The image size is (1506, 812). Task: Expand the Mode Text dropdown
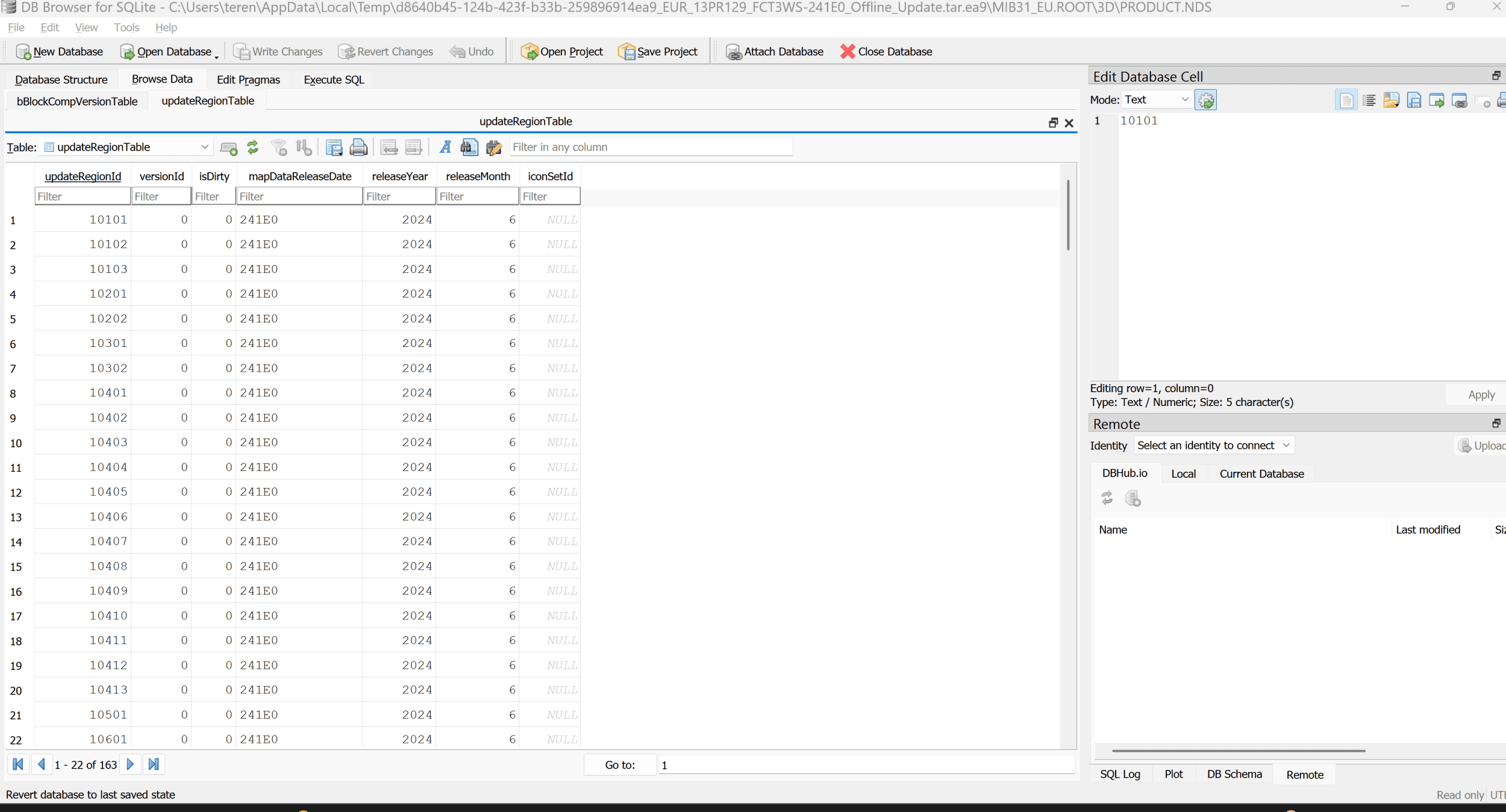1157,100
